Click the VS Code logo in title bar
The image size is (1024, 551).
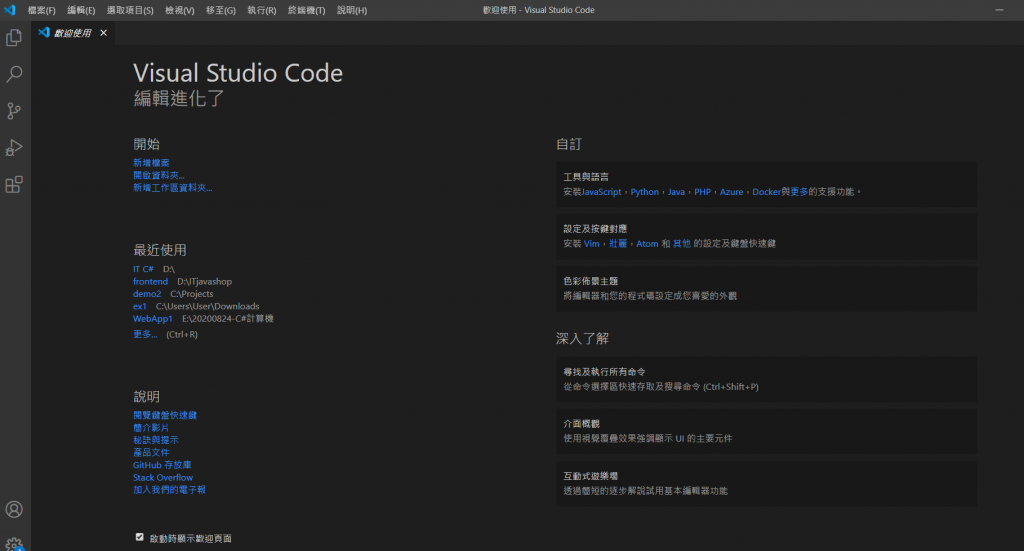click(x=10, y=10)
